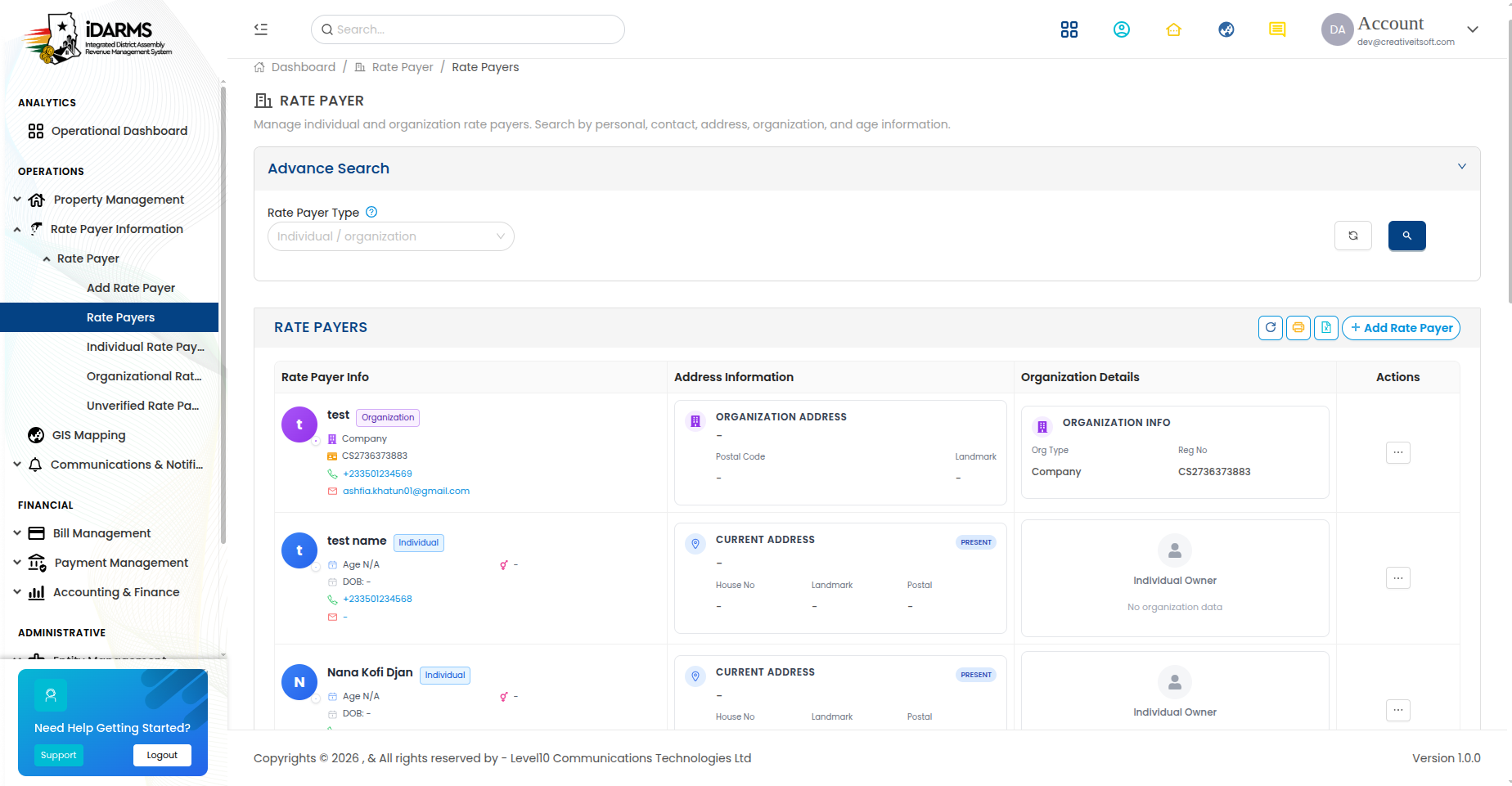The width and height of the screenshot is (1512, 786).
Task: Reset the advance search filters
Action: (x=1353, y=236)
